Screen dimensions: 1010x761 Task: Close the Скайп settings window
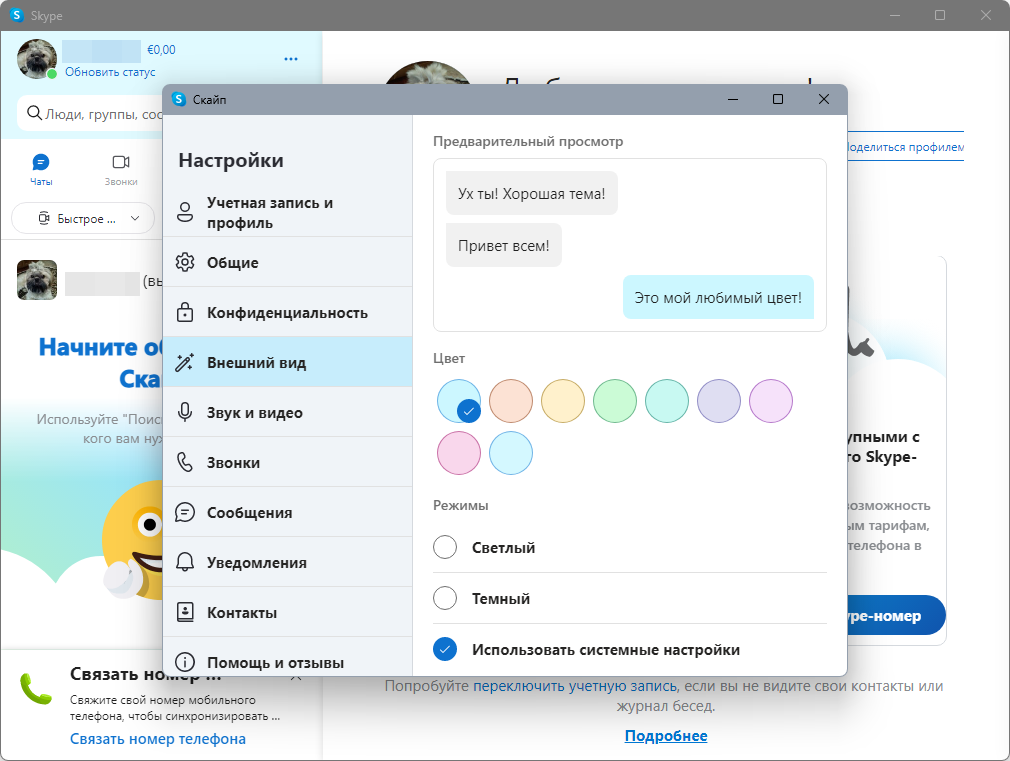(824, 99)
